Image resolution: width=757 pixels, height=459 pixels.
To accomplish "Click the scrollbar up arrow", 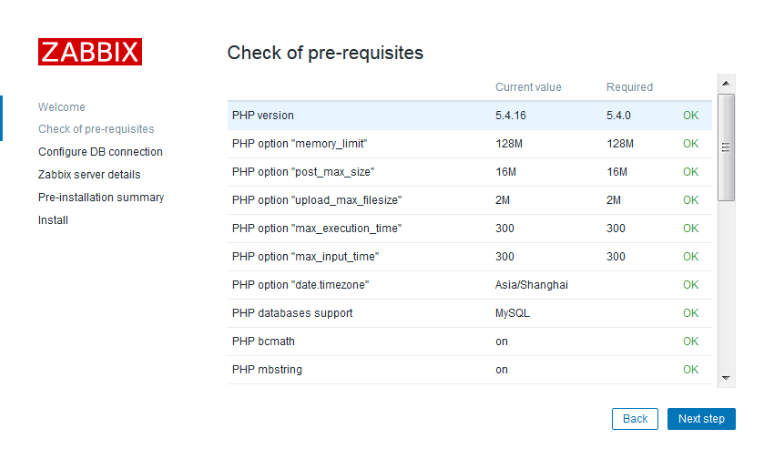I will (x=726, y=83).
